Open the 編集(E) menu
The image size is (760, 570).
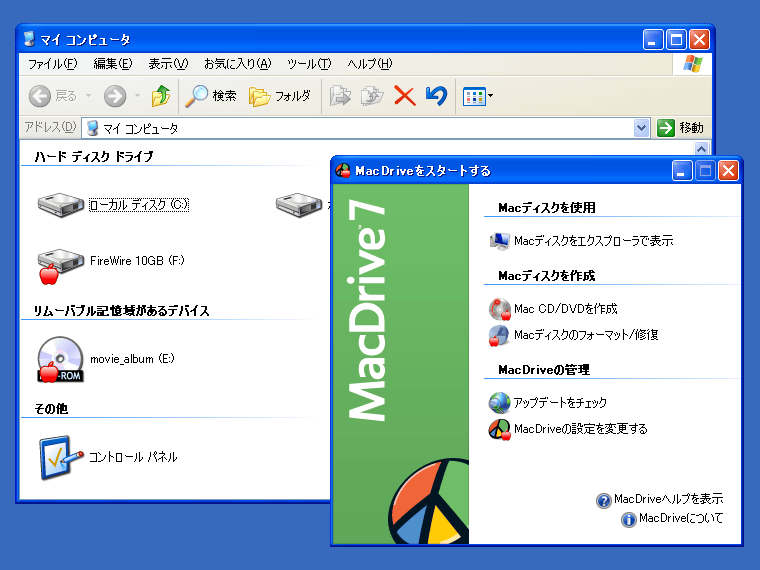click(x=112, y=64)
